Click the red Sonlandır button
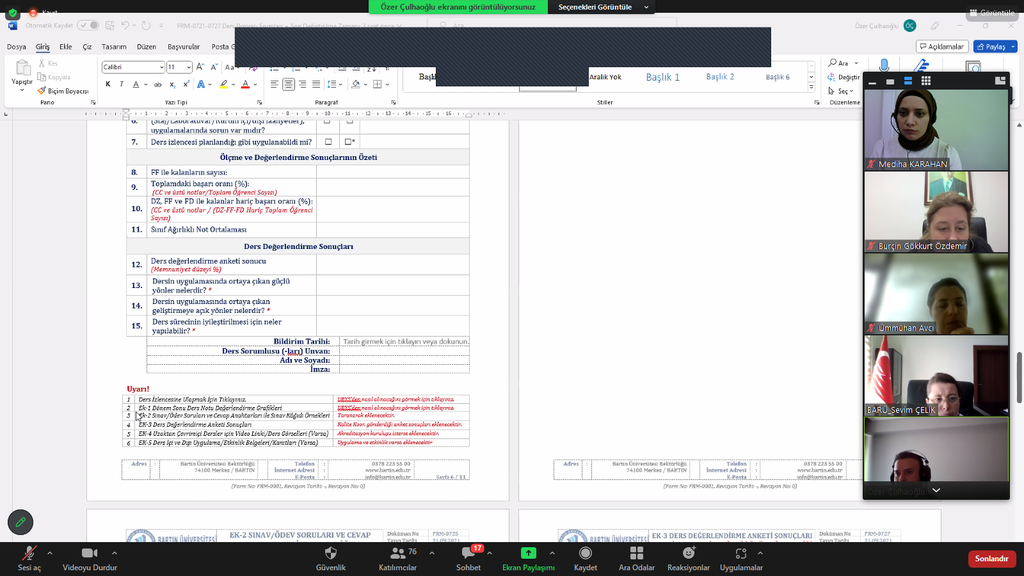The image size is (1024, 576). click(x=991, y=558)
